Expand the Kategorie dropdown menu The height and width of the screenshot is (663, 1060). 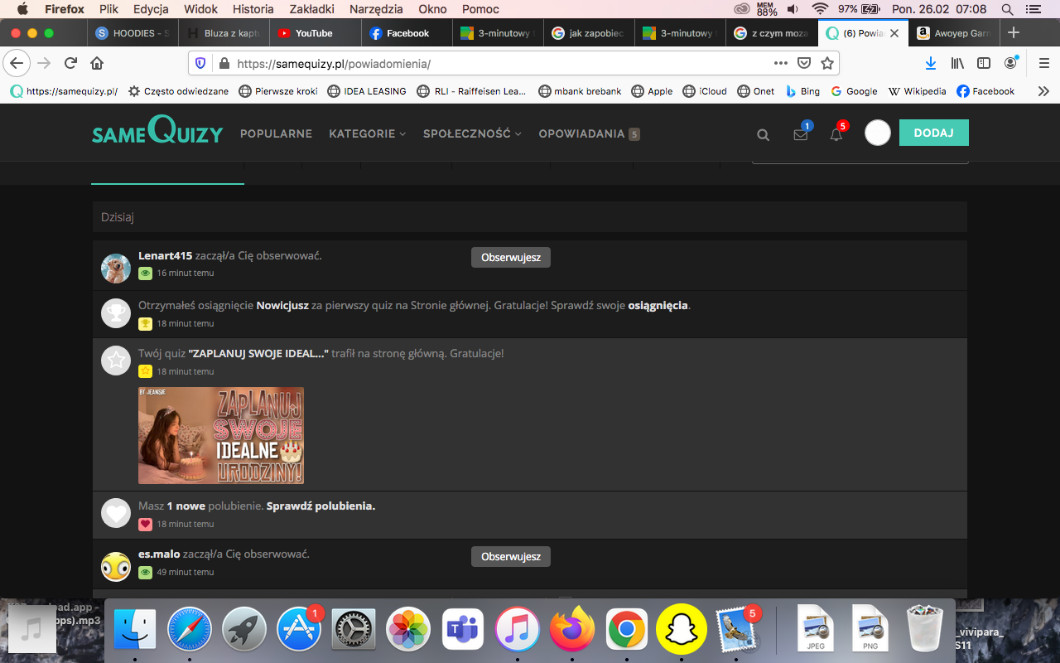pos(367,133)
